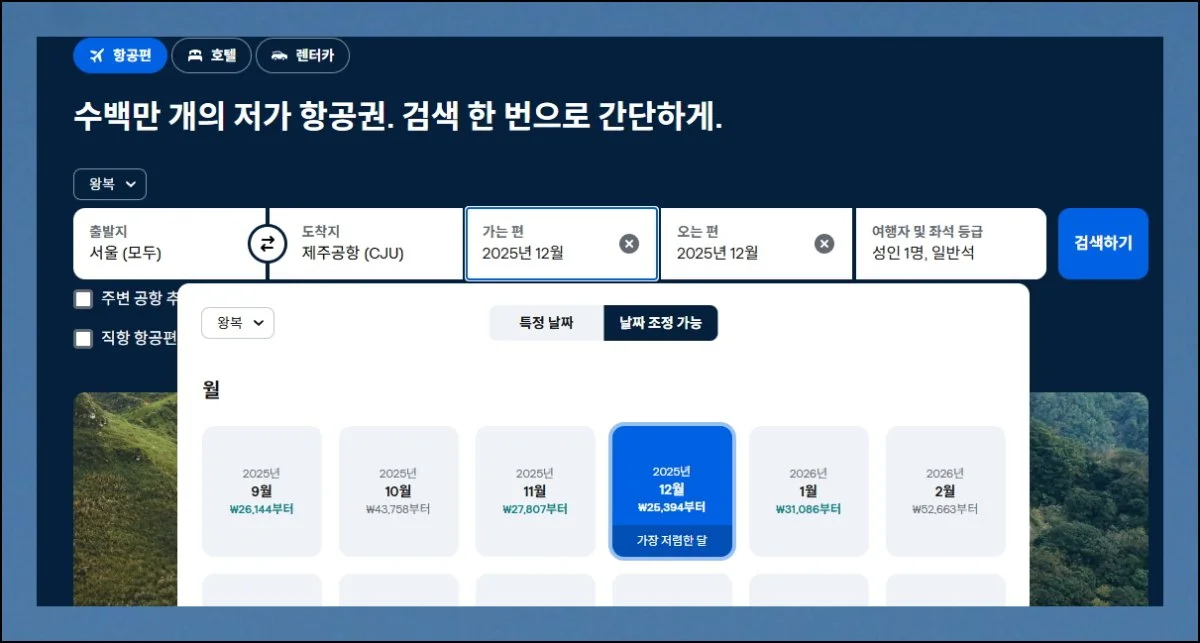
Task: Expand the 왕복 trip type dropdown above search
Action: (110, 184)
